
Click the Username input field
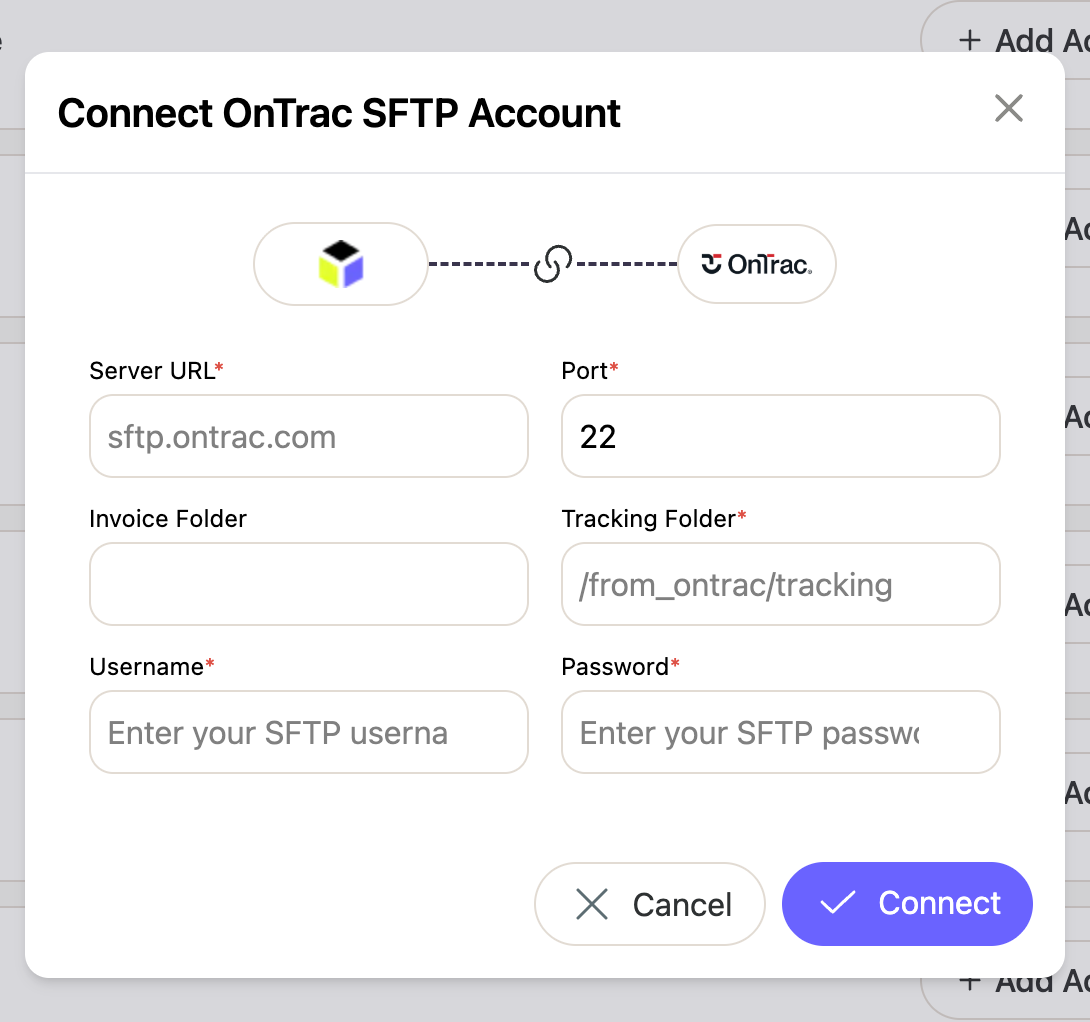tap(309, 732)
